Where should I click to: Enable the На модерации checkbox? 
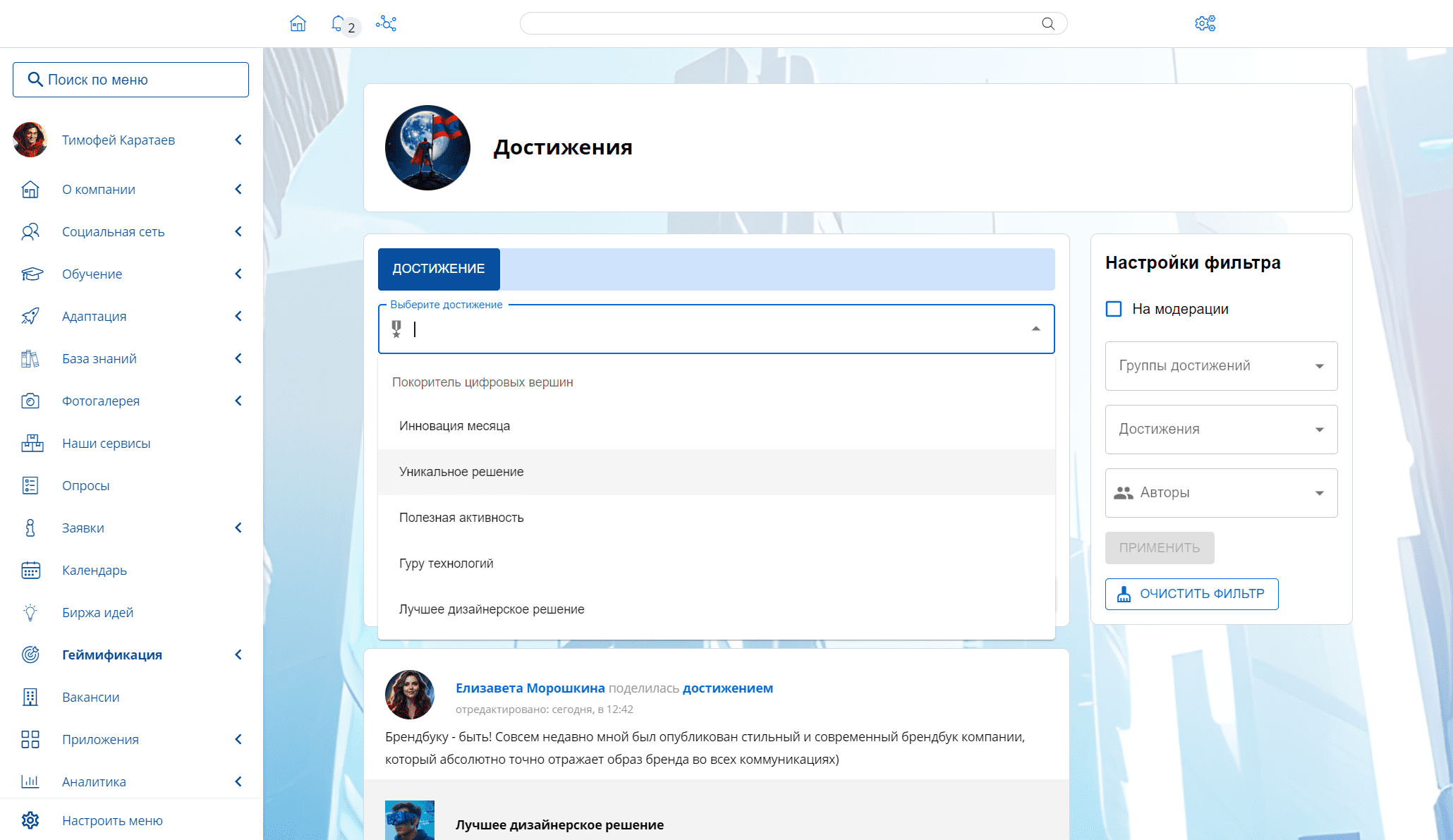(x=1114, y=309)
